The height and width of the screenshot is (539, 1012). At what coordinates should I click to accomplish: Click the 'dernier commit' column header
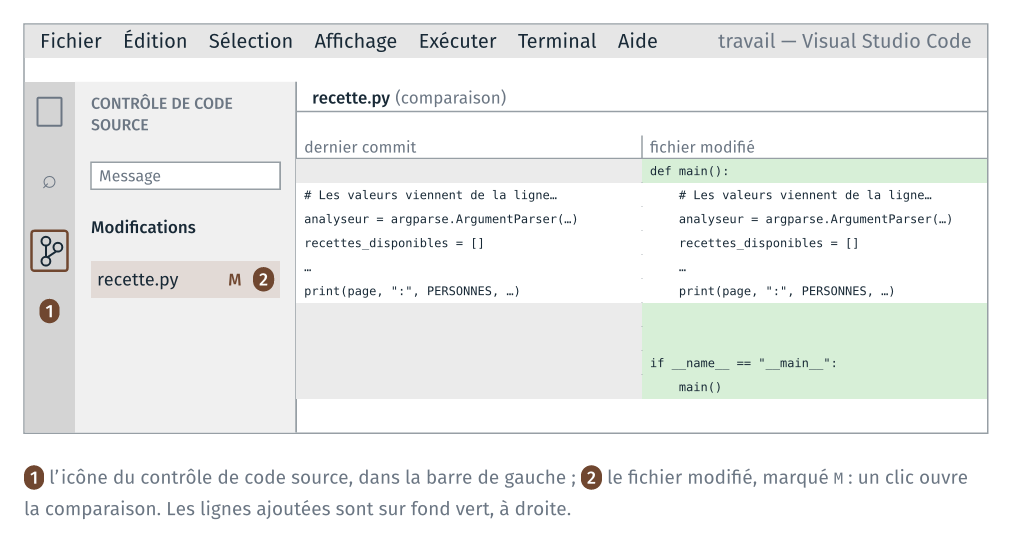click(360, 147)
